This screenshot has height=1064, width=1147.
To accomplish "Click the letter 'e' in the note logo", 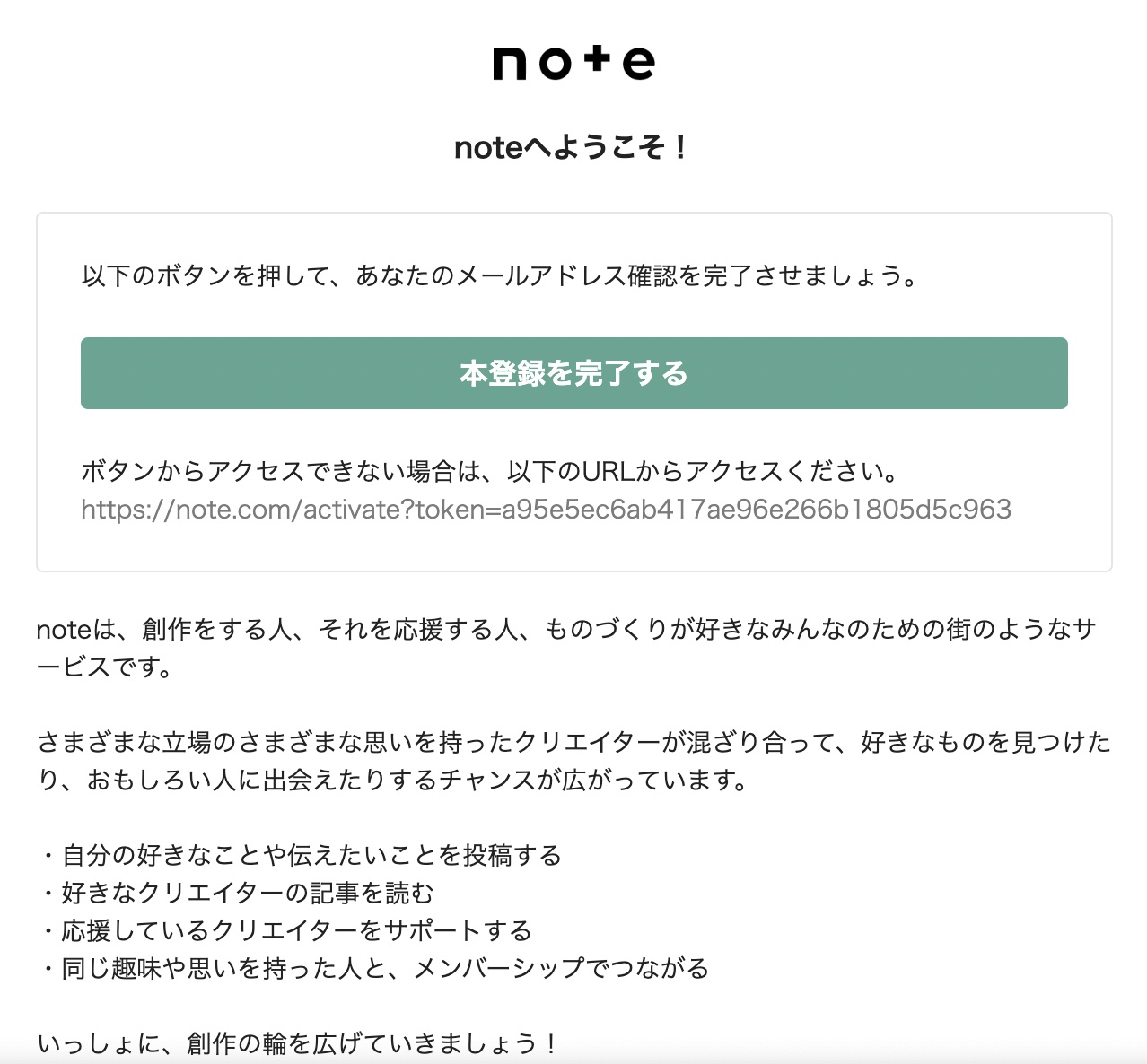I will click(638, 64).
